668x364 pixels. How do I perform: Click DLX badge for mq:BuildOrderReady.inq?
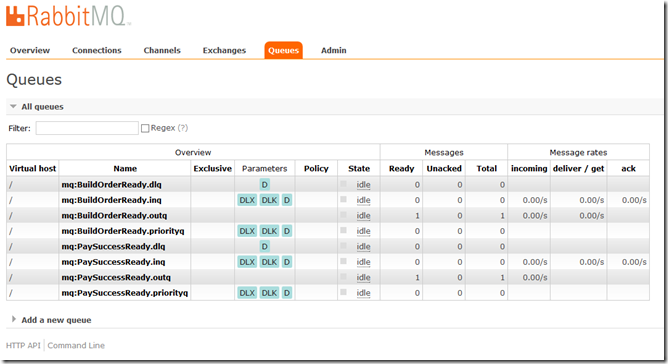coord(247,200)
